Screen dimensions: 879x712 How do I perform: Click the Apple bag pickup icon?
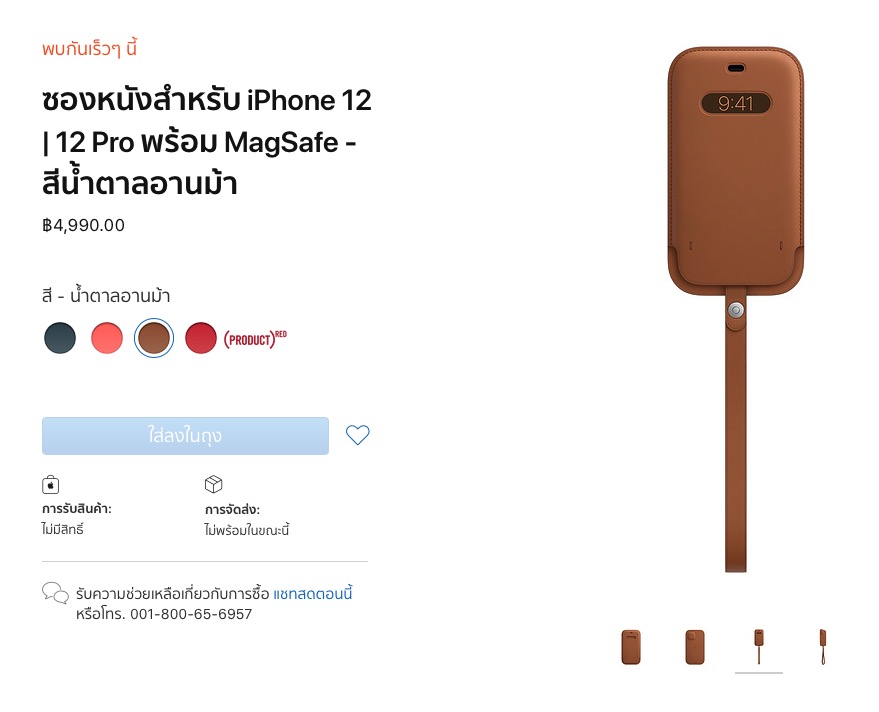[x=50, y=484]
